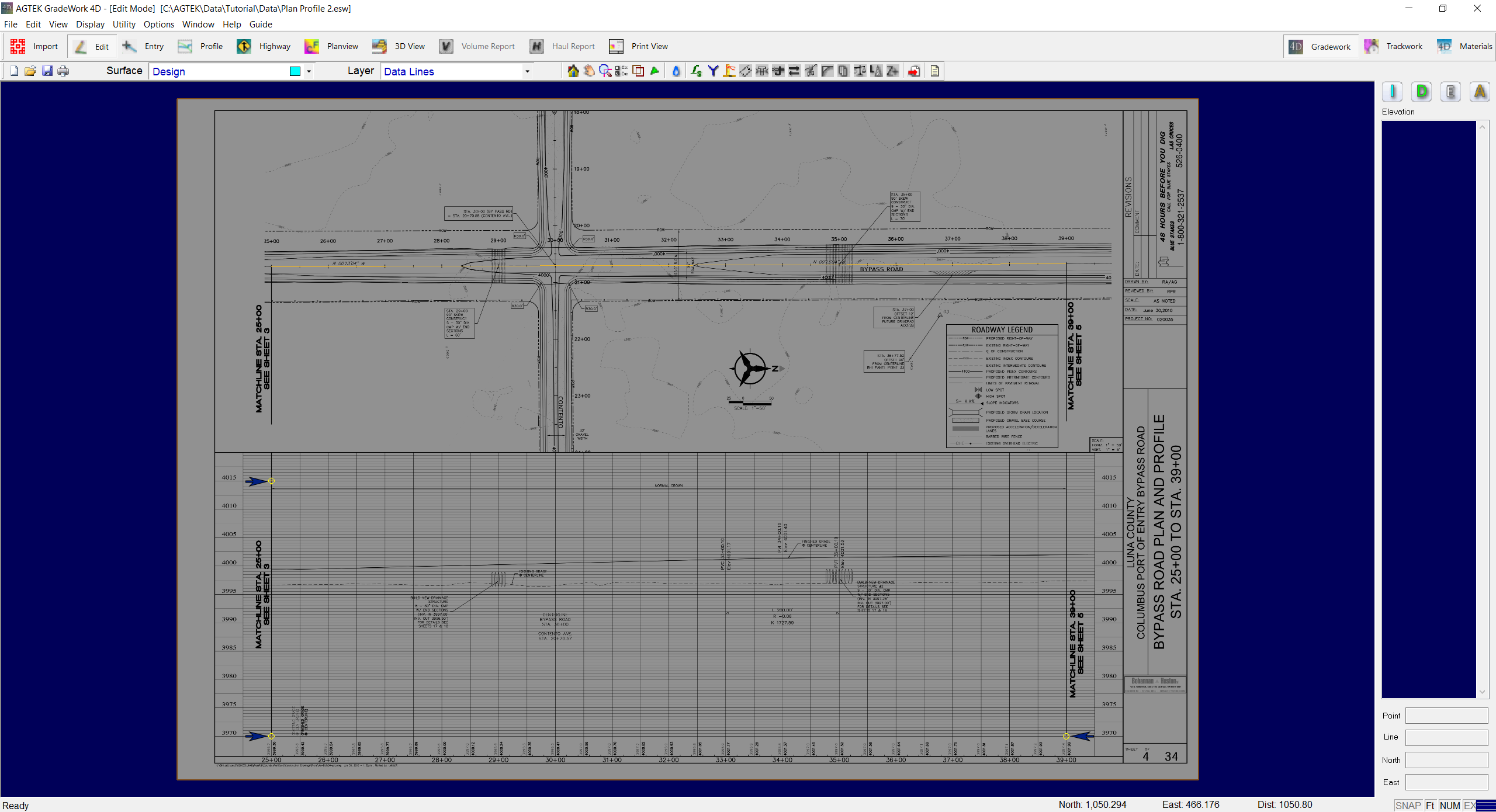Image resolution: width=1496 pixels, height=812 pixels.
Task: Click the magnifier zoom window icon
Action: [605, 71]
